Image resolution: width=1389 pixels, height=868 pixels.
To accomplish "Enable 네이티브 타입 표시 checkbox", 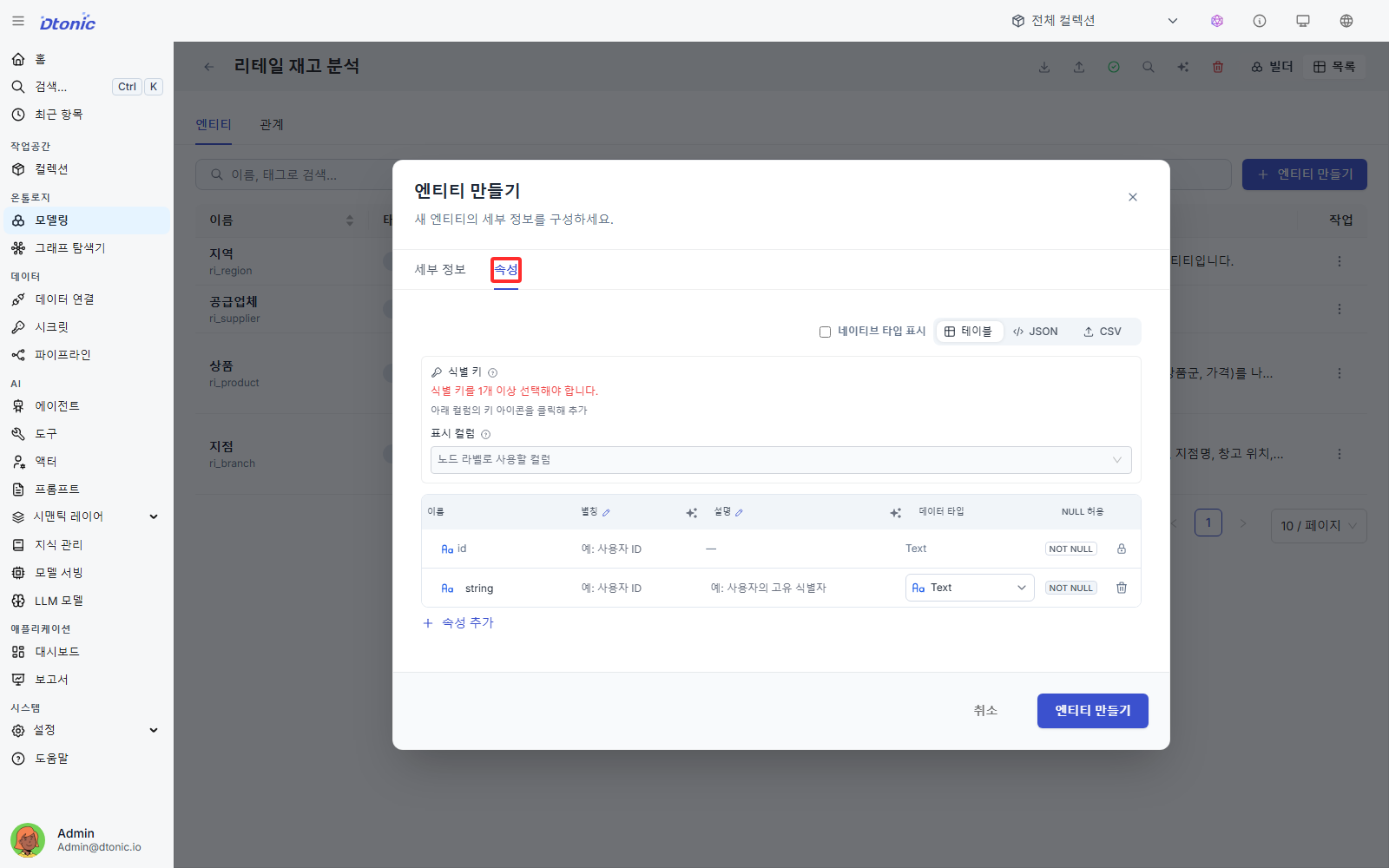I will pos(825,332).
